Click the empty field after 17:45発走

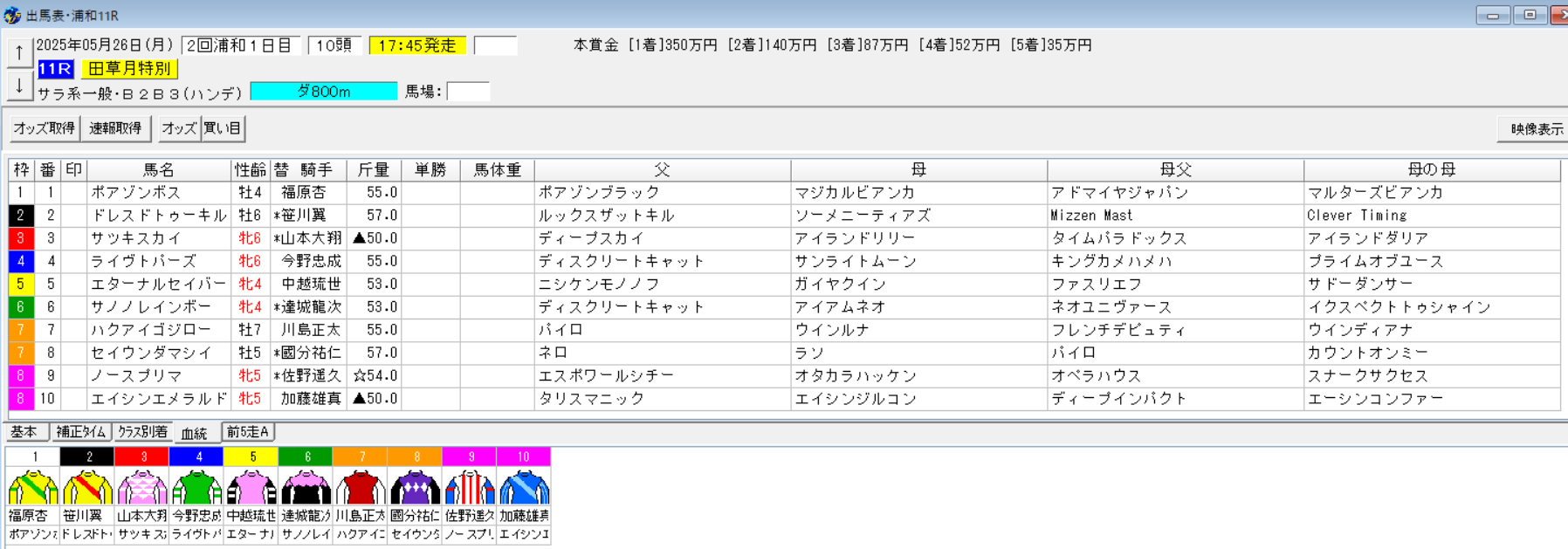point(496,45)
